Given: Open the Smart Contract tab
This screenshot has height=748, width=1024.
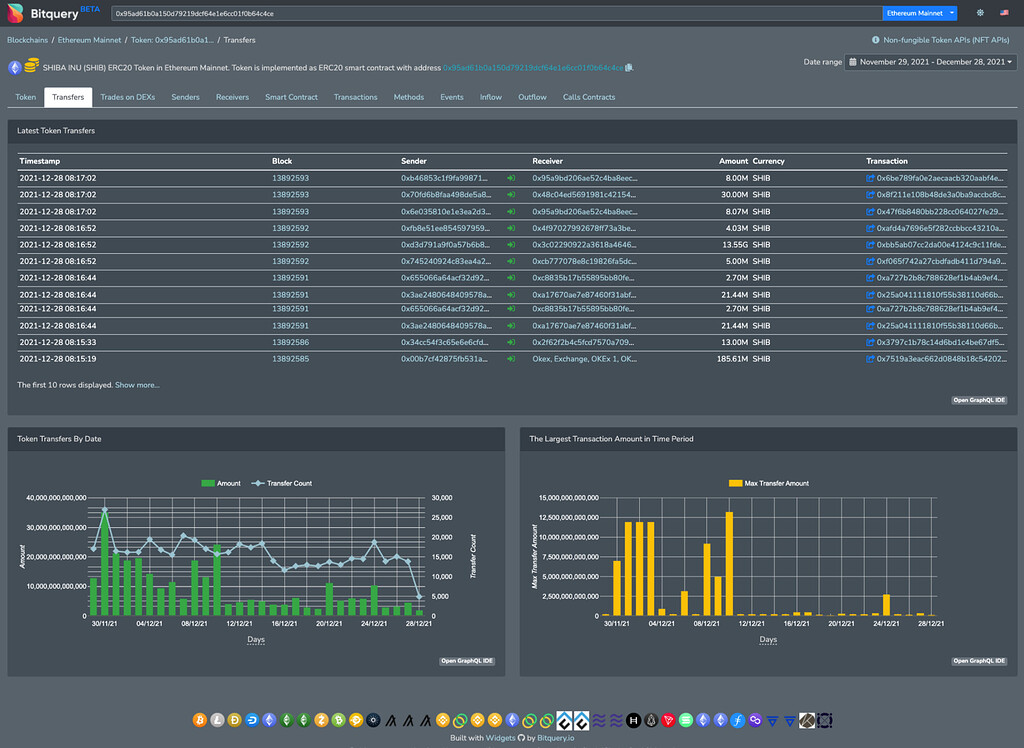Looking at the screenshot, I should (291, 97).
